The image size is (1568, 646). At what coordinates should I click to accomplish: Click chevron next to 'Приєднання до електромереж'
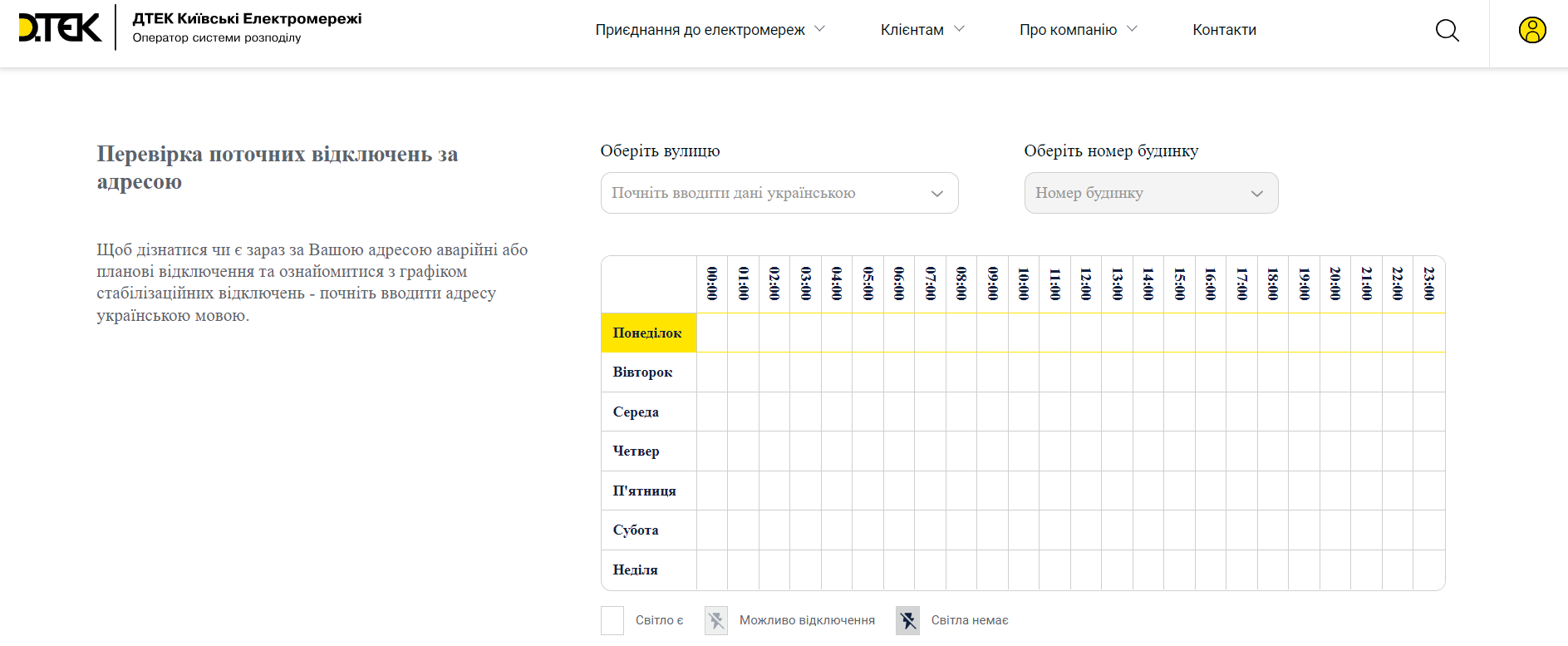pos(819,29)
